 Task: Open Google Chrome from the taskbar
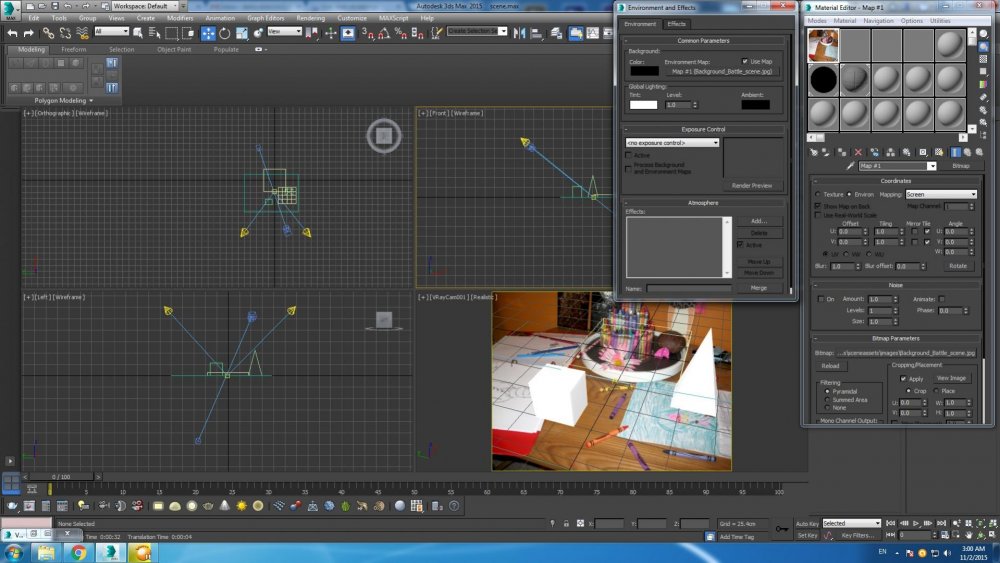79,552
